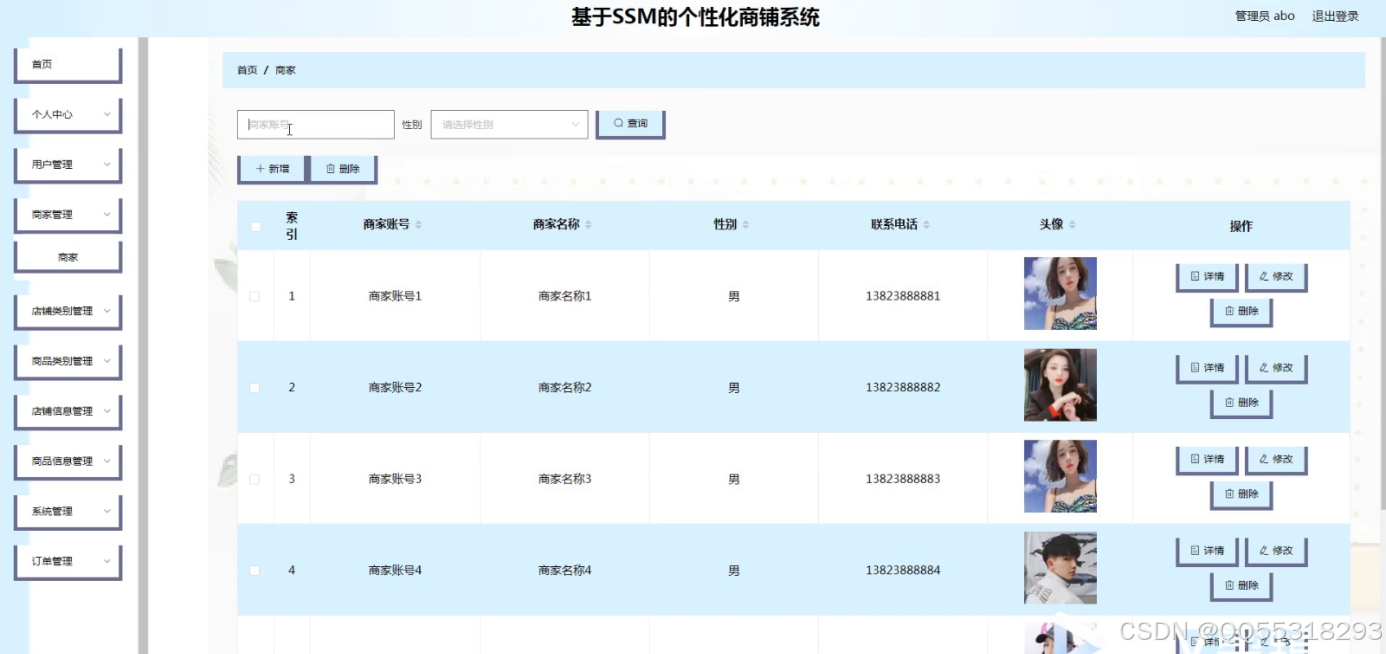Click the phone number 13823888882
1386x654 pixels.
click(x=903, y=387)
